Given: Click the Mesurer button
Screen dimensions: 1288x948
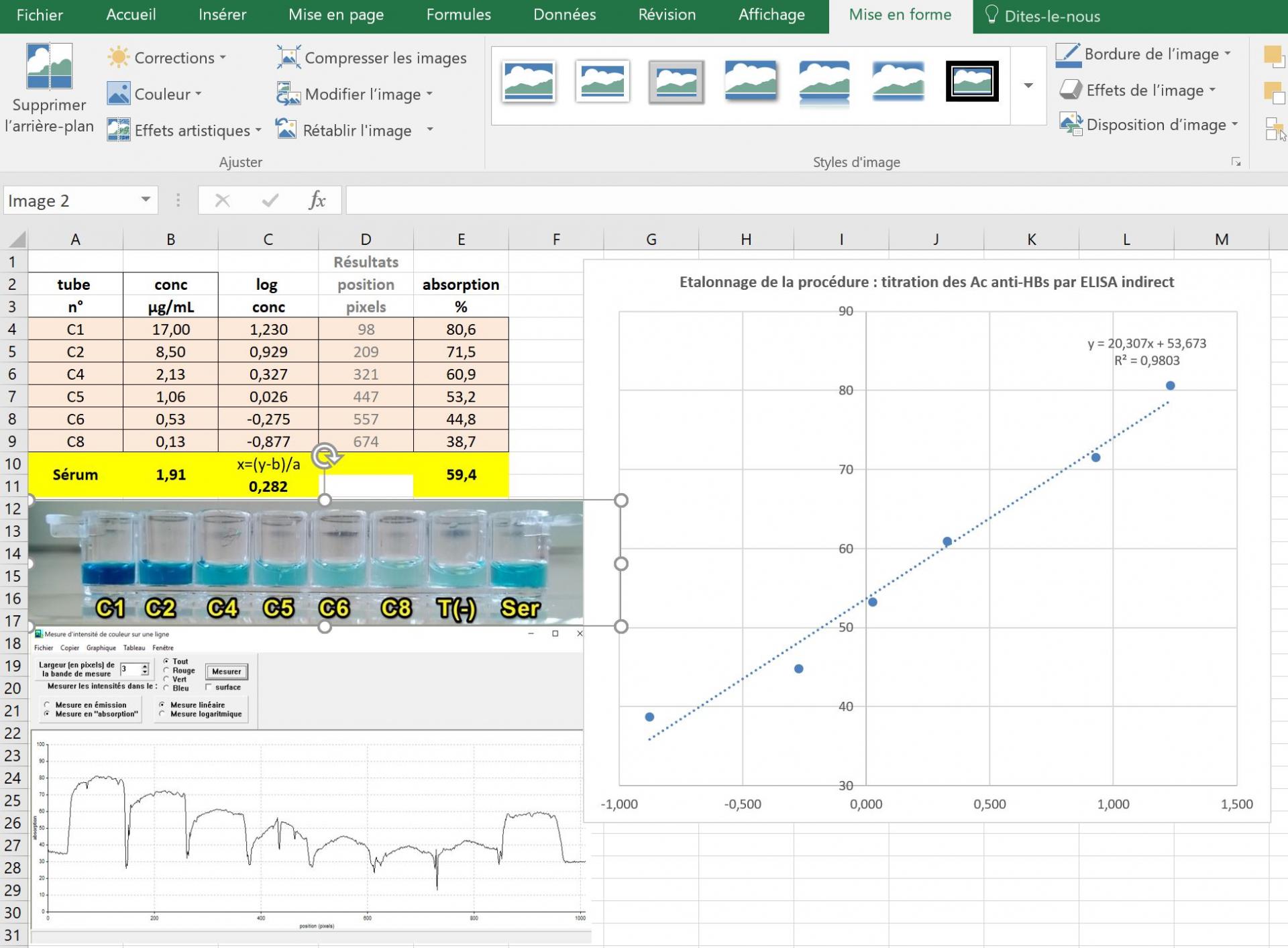Looking at the screenshot, I should (226, 671).
